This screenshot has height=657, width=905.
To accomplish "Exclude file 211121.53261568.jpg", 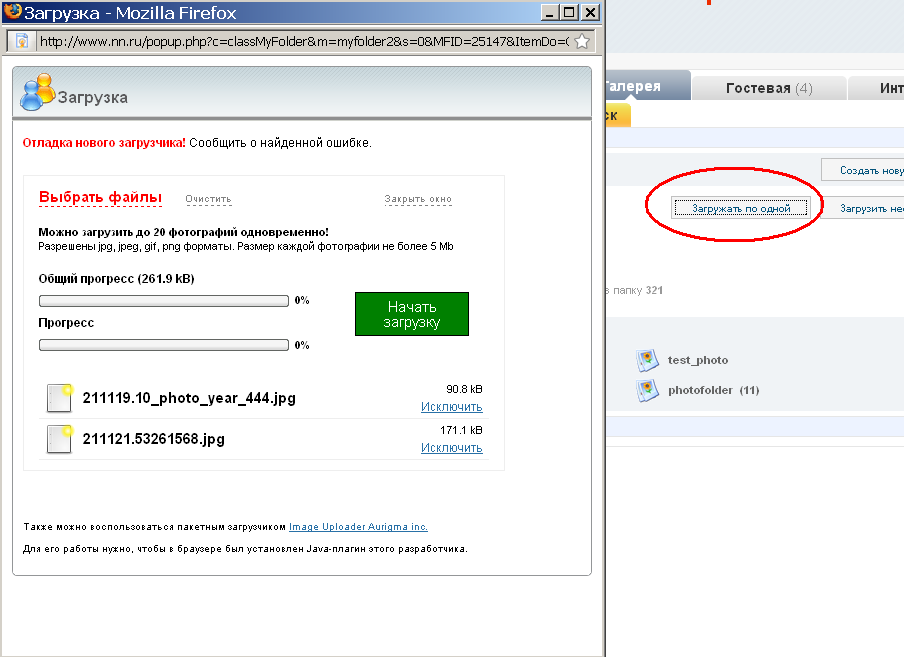I will point(451,447).
